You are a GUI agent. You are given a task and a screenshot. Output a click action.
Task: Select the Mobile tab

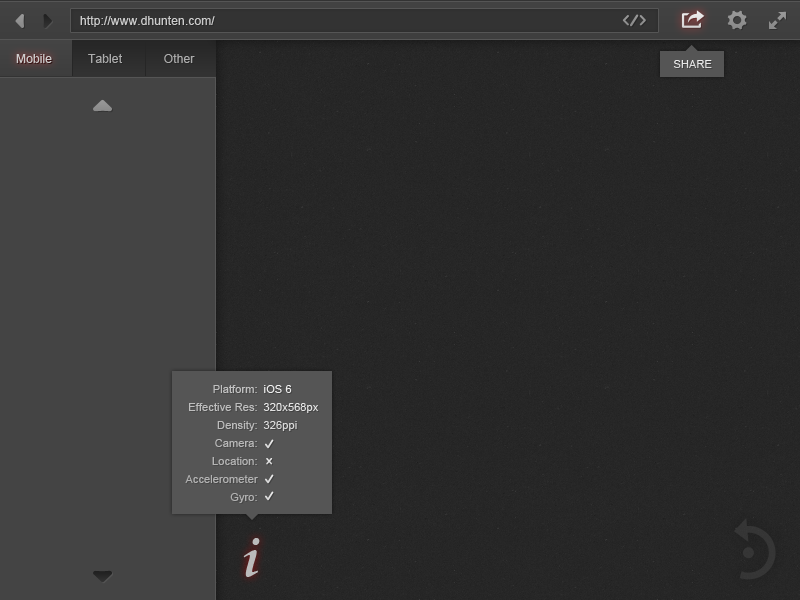[x=34, y=59]
